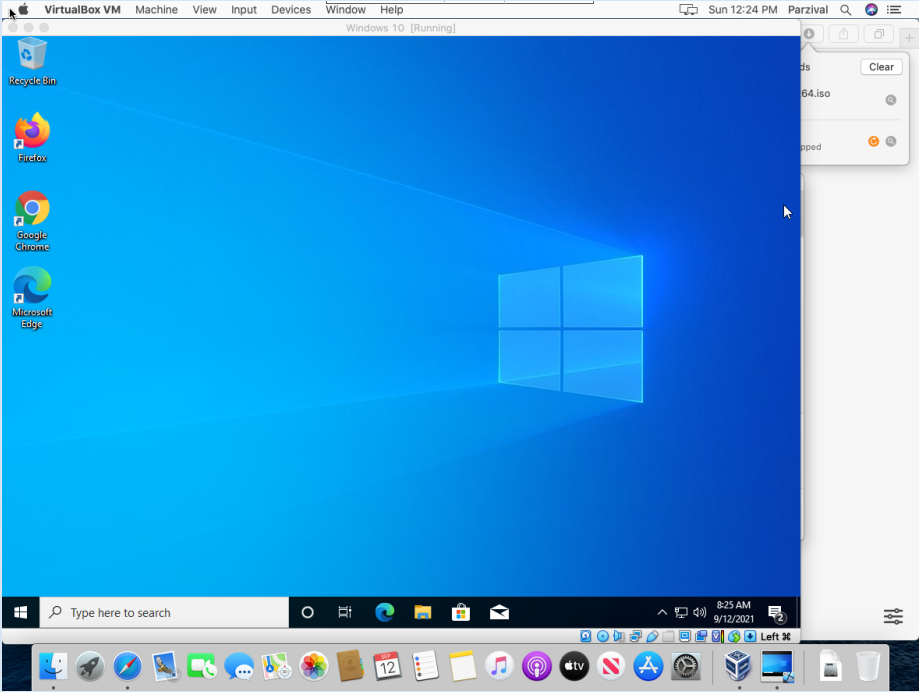Open Calendar from the Dock
Screen dimensions: 919x692
pyautogui.click(x=387, y=666)
